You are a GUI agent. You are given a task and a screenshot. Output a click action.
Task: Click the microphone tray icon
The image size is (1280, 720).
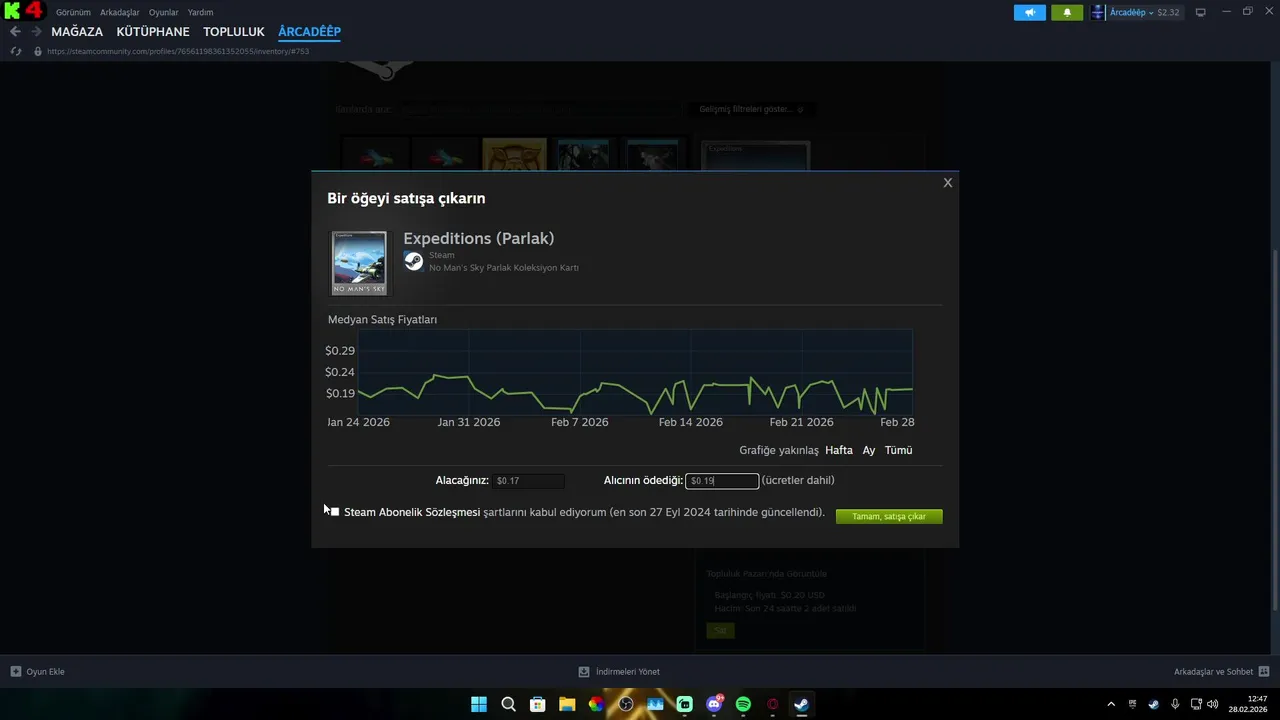[1175, 704]
